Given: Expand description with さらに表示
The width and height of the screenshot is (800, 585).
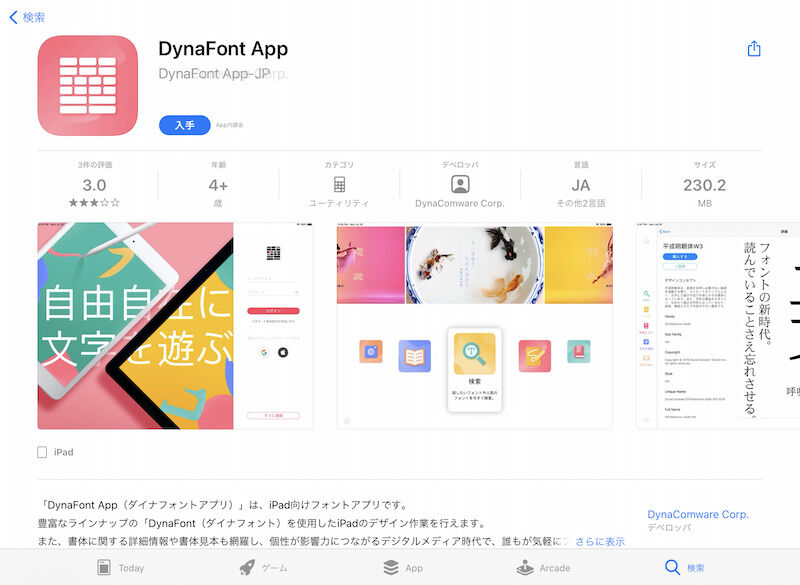Looking at the screenshot, I should (600, 541).
